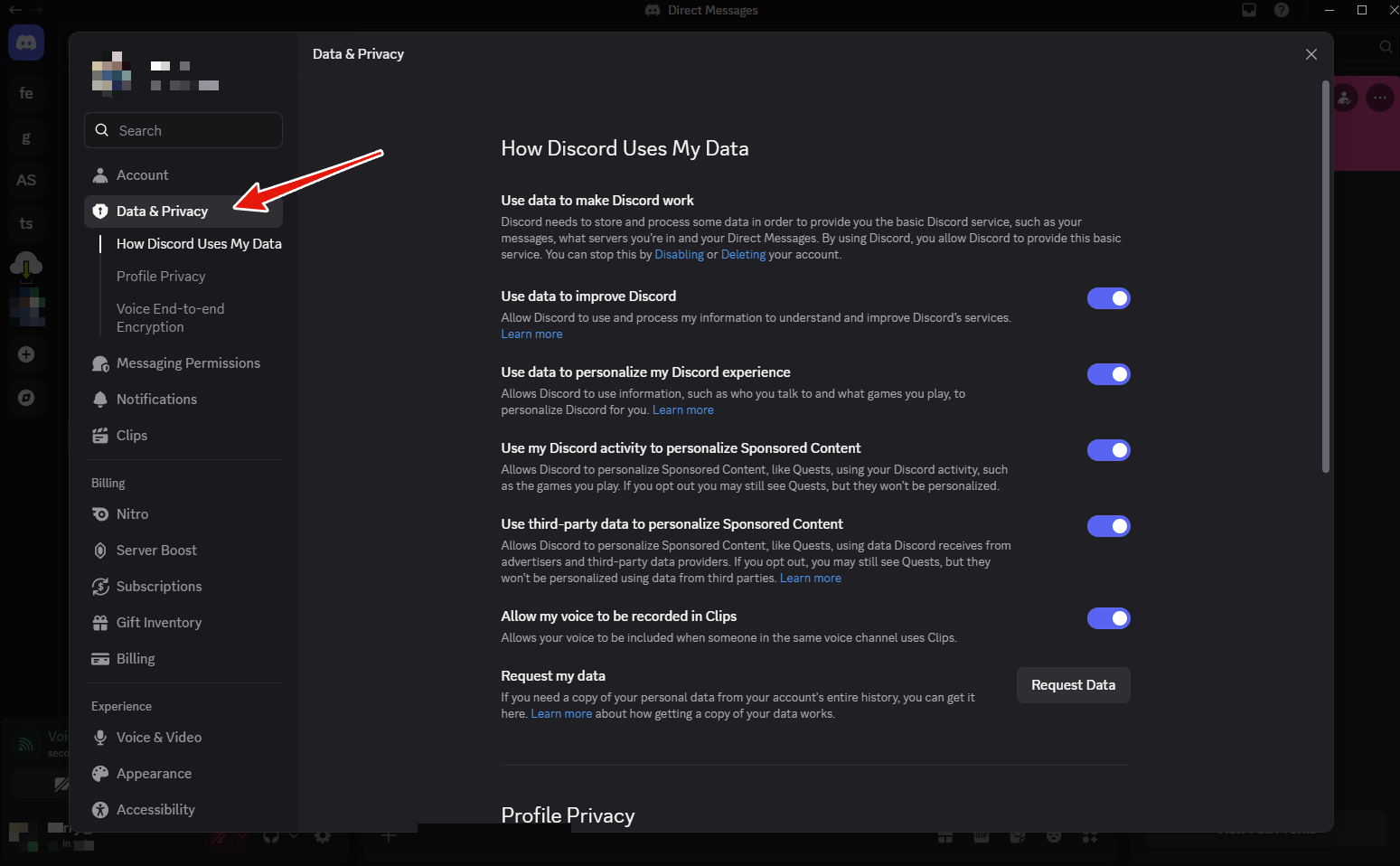Go to Voice End-to-end Encryption subsection
Screen dimensions: 1400x866
(x=171, y=318)
